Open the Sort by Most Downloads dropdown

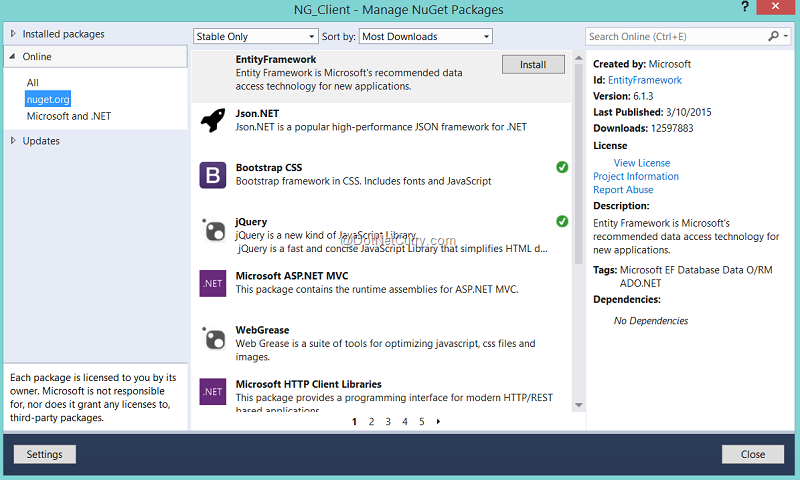click(426, 36)
